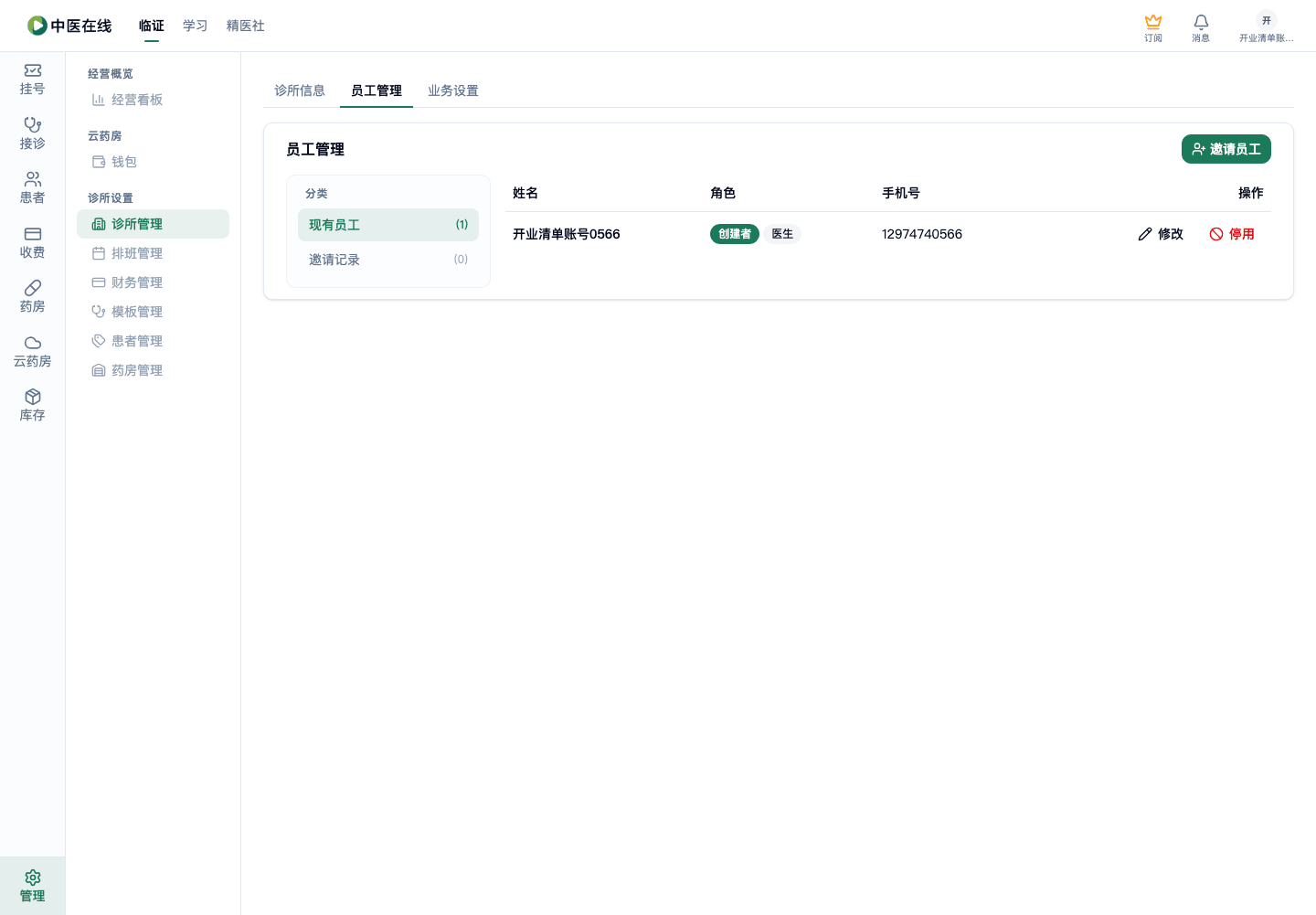Click add-user icon on 邀请员工 button
Screen dimensions: 1316x915
tap(1199, 149)
